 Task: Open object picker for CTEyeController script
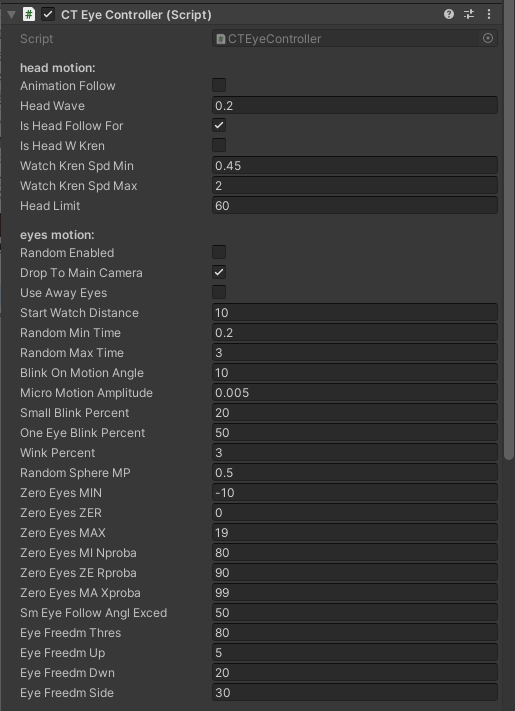coord(488,39)
